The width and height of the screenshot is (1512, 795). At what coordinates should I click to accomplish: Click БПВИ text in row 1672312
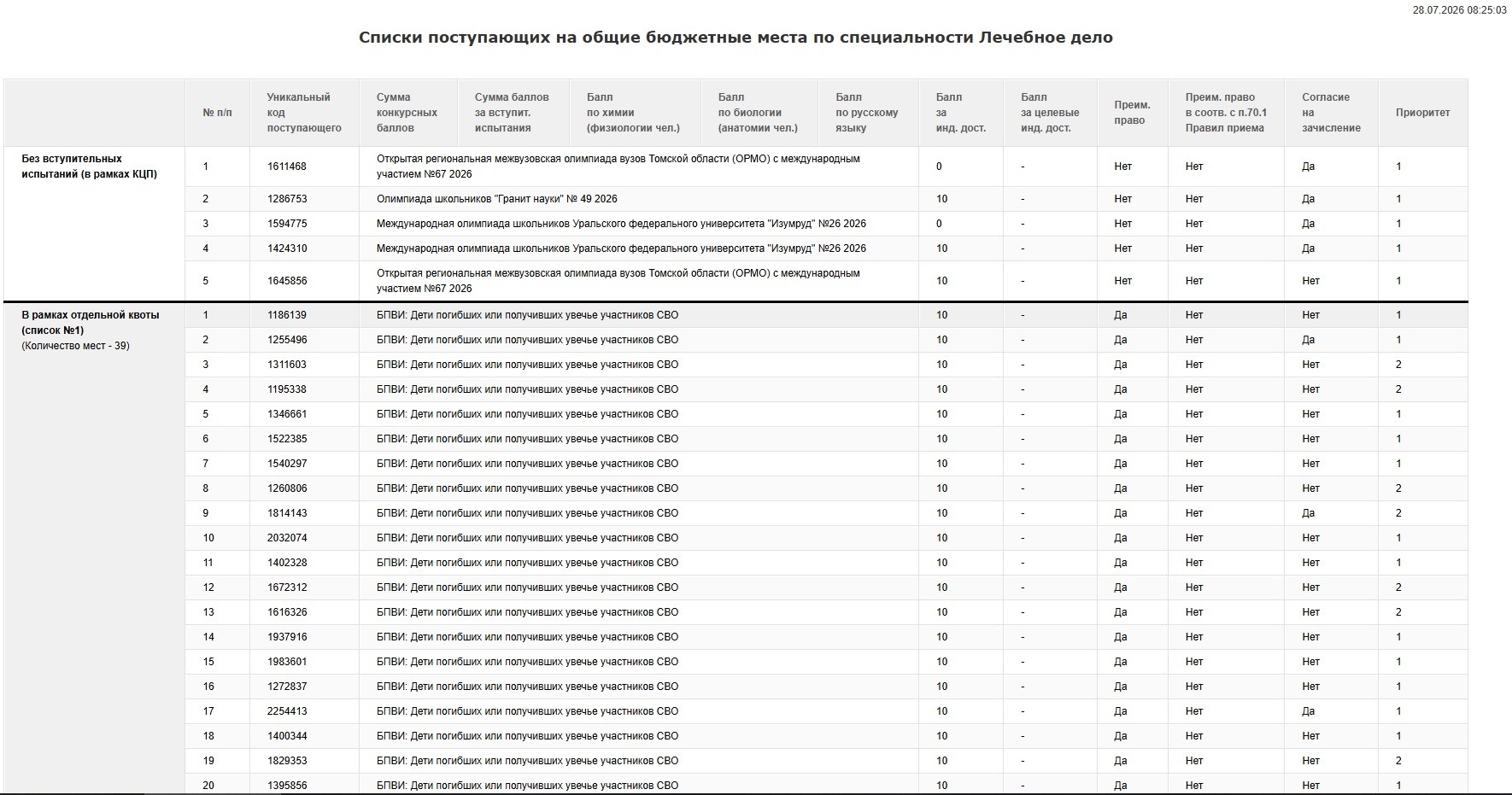[528, 587]
